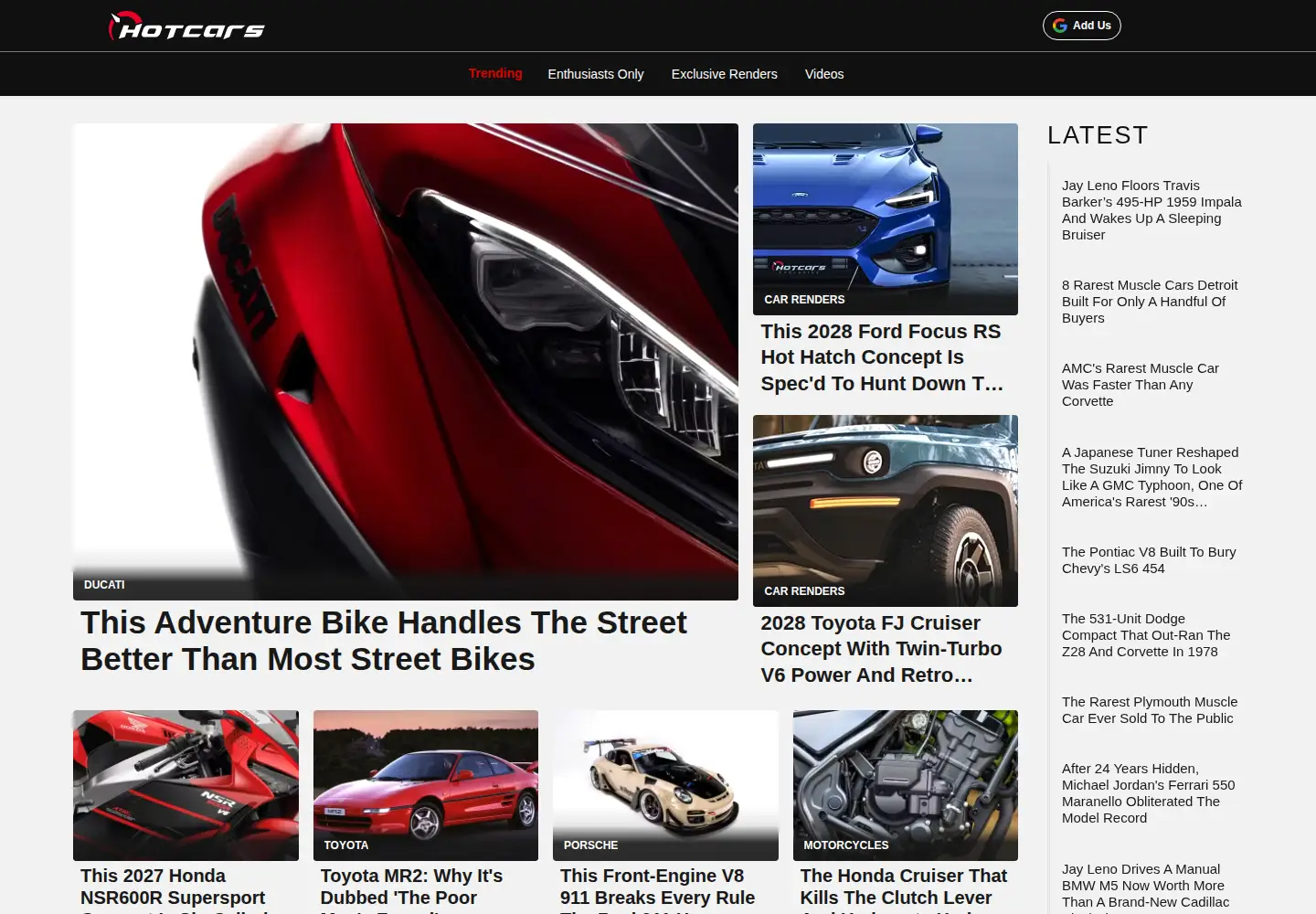Click CAR RENDERS tag on Ford Focus image
The width and height of the screenshot is (1316, 914).
804,300
